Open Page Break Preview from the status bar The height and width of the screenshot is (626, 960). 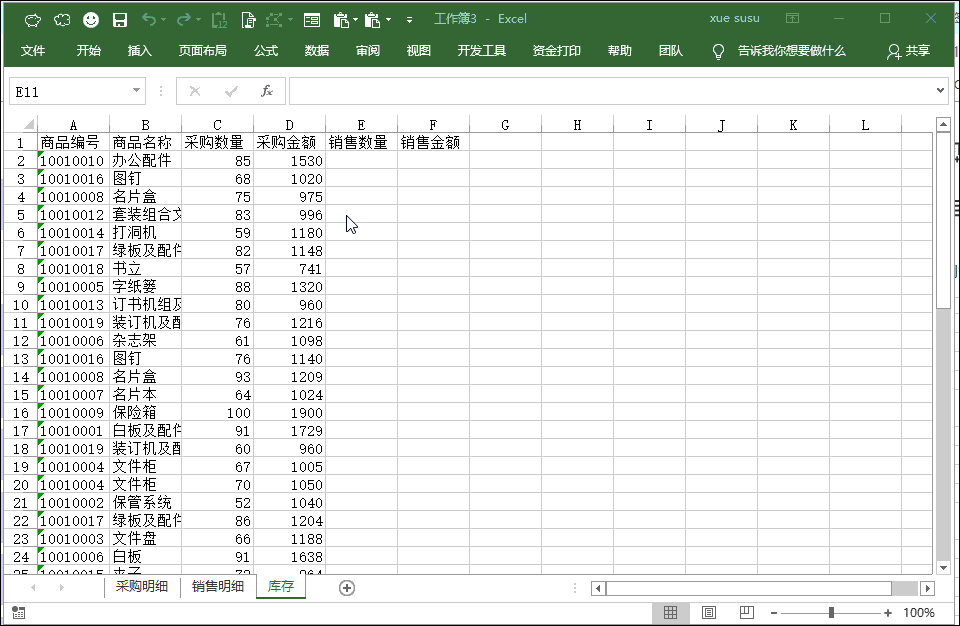click(746, 612)
